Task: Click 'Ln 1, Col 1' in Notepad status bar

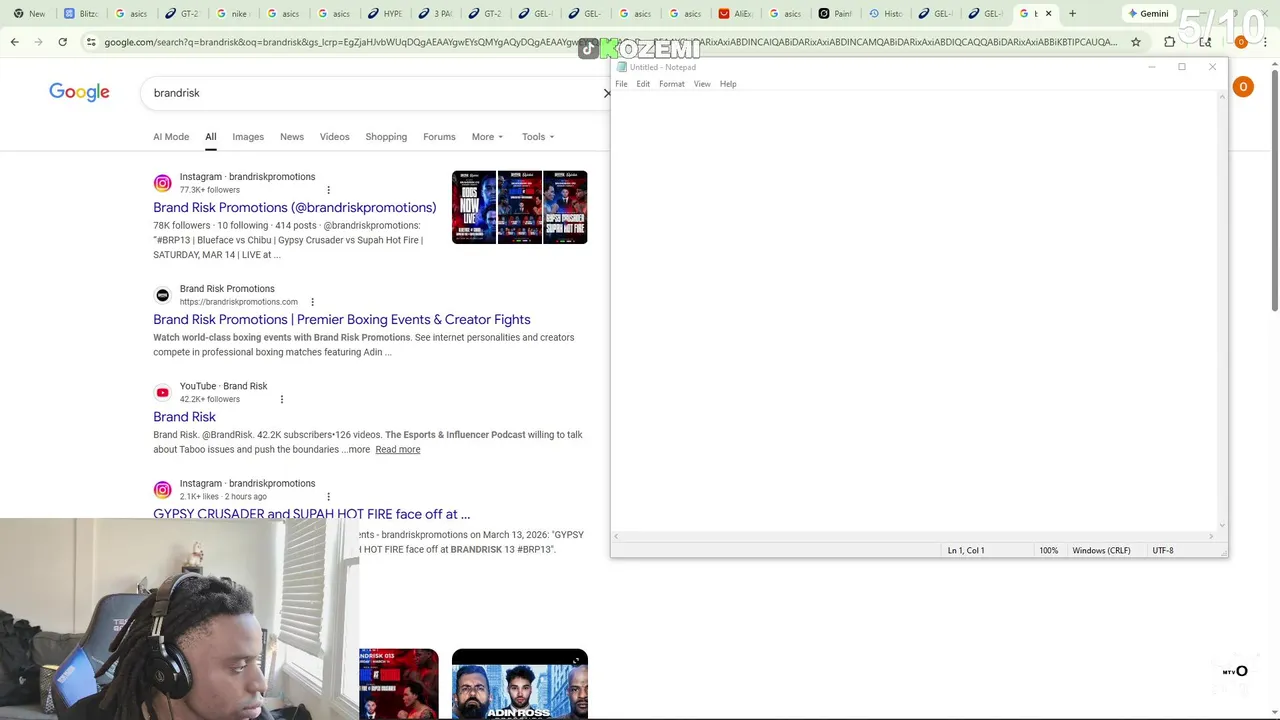Action: [966, 551]
